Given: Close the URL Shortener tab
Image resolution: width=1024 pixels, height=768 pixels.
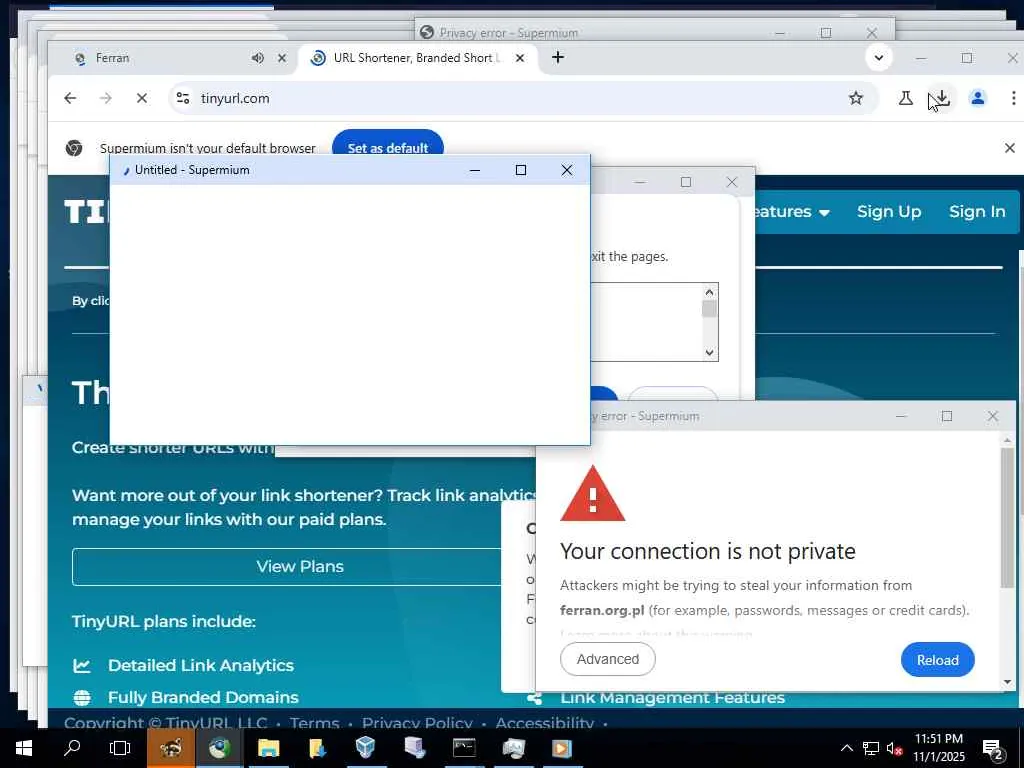Looking at the screenshot, I should 520,58.
